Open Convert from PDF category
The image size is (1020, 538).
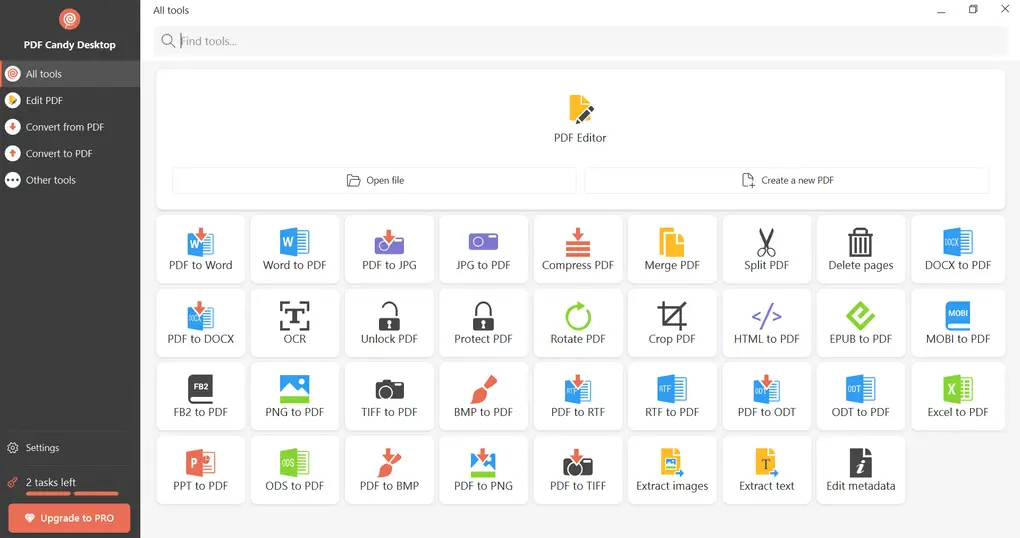[x=70, y=128]
